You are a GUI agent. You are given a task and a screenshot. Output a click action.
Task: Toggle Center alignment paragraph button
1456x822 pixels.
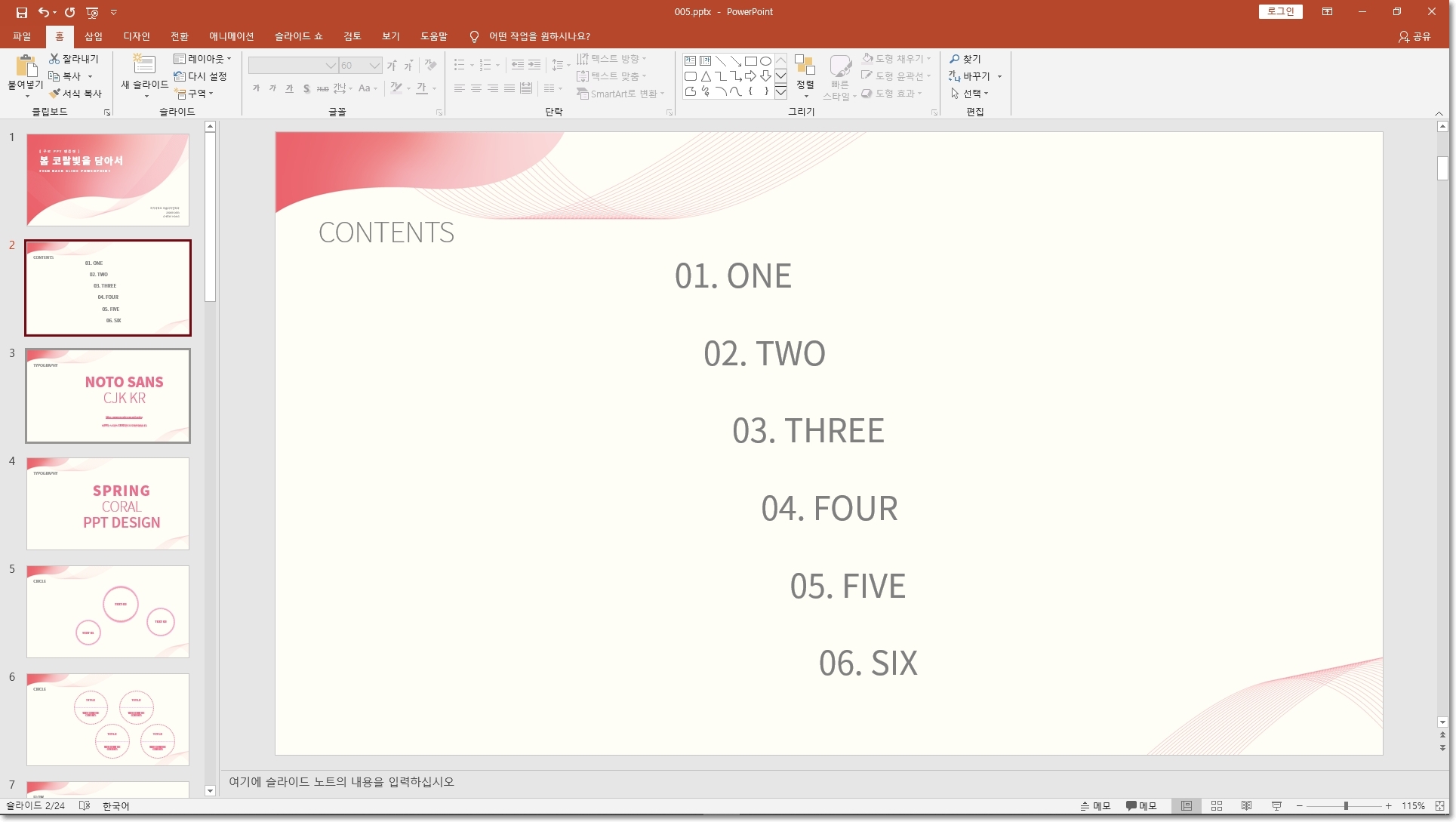point(476,88)
